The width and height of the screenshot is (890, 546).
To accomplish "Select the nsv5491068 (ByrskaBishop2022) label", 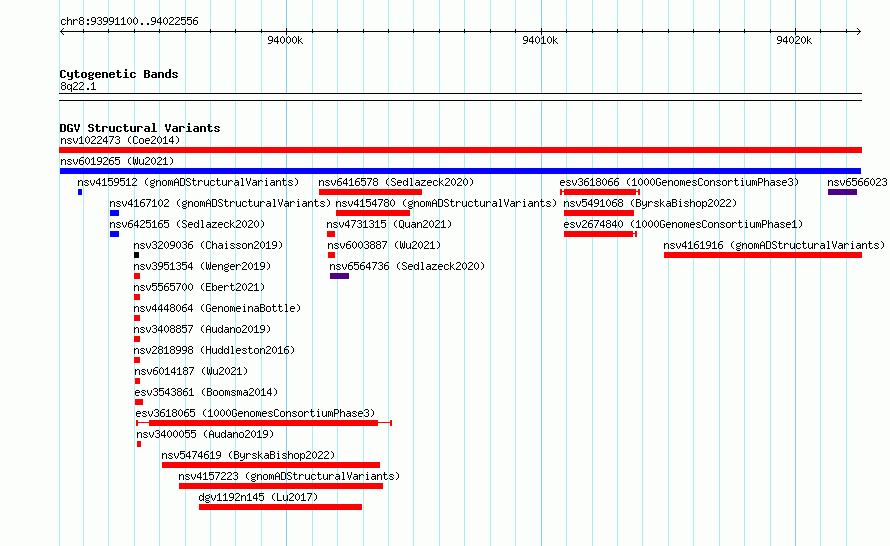I will [650, 203].
